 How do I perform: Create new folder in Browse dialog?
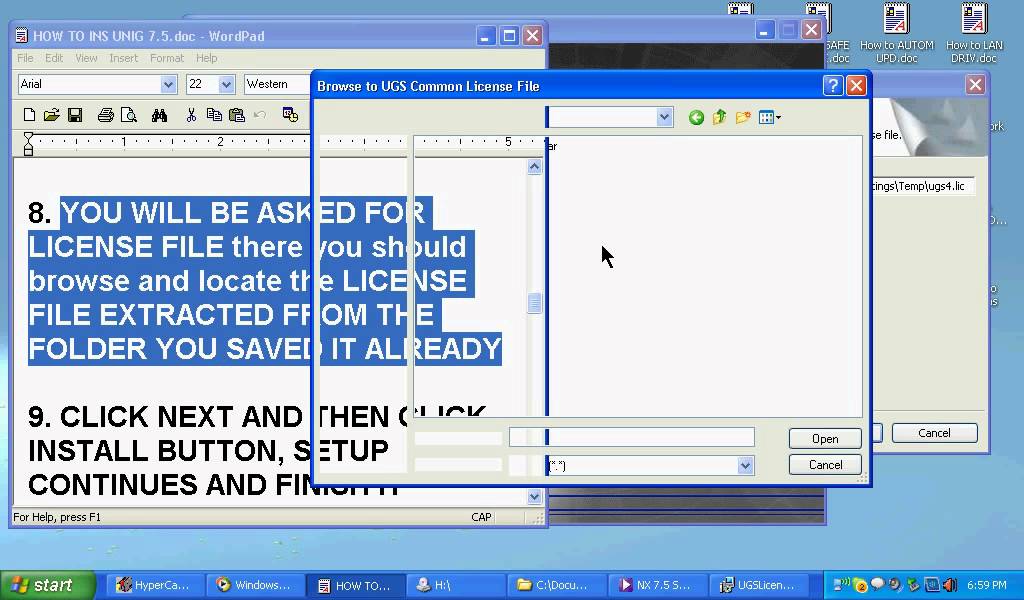click(743, 118)
